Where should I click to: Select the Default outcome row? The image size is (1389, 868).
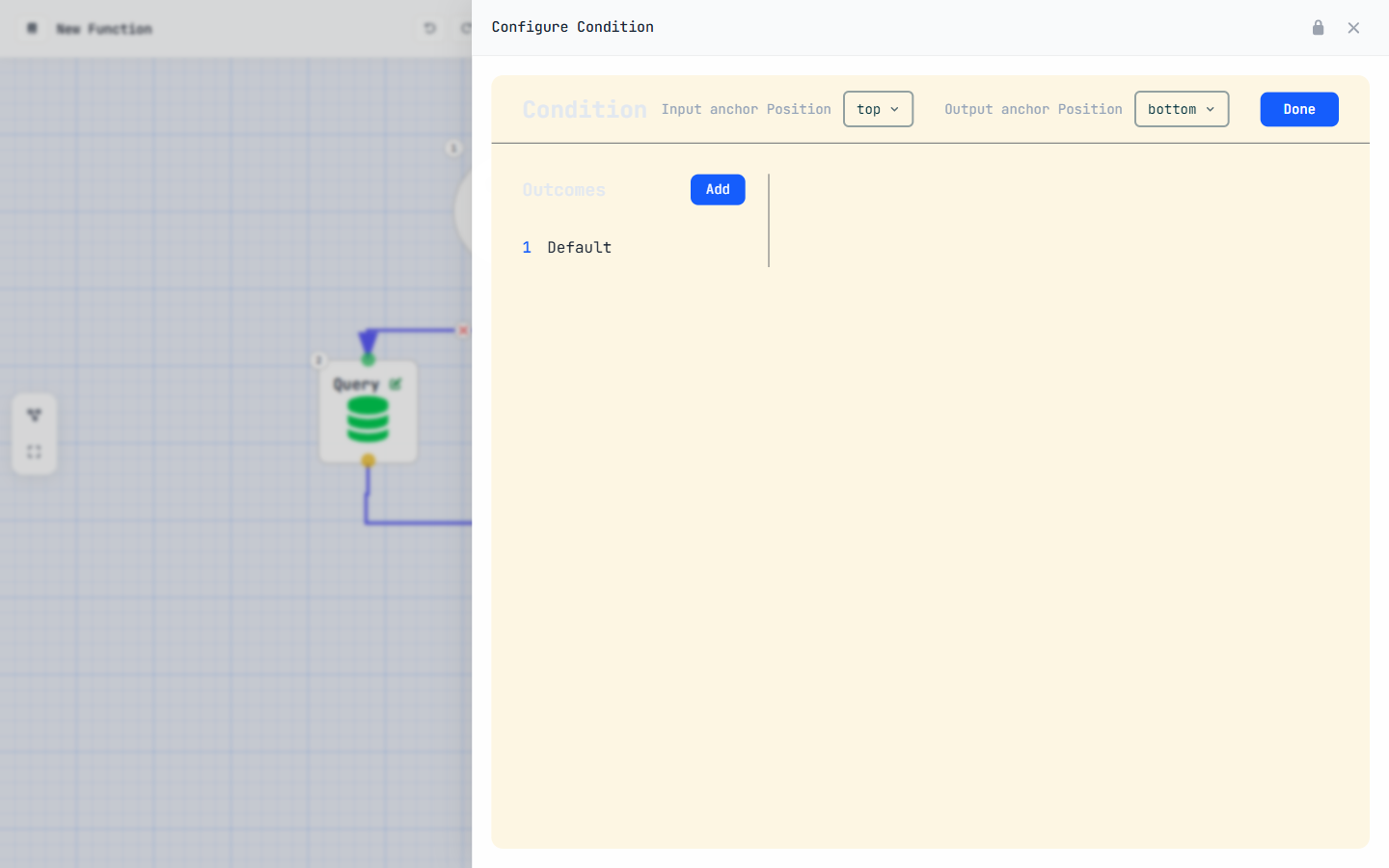pyautogui.click(x=633, y=248)
